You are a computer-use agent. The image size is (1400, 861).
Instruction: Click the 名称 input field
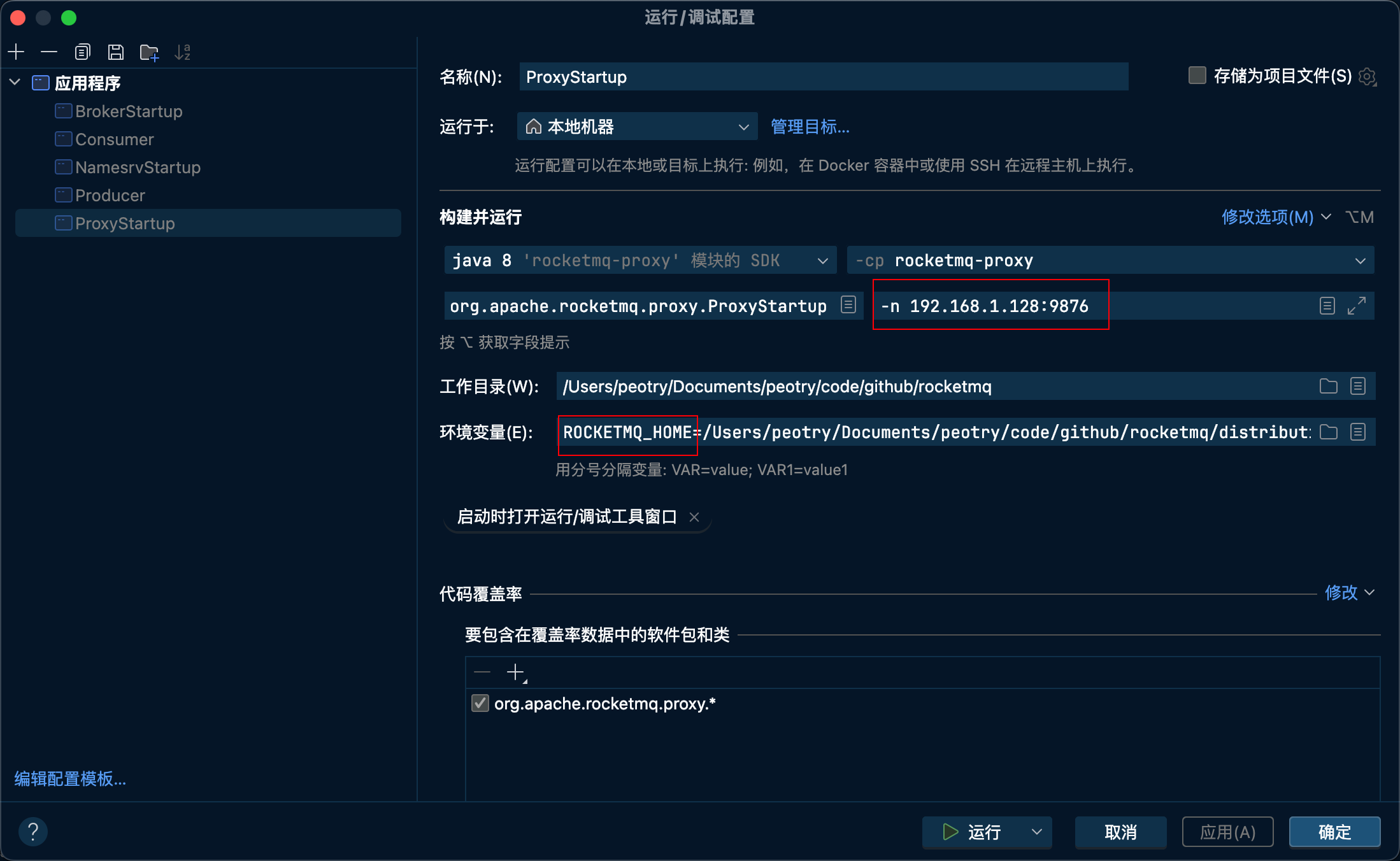coord(824,77)
